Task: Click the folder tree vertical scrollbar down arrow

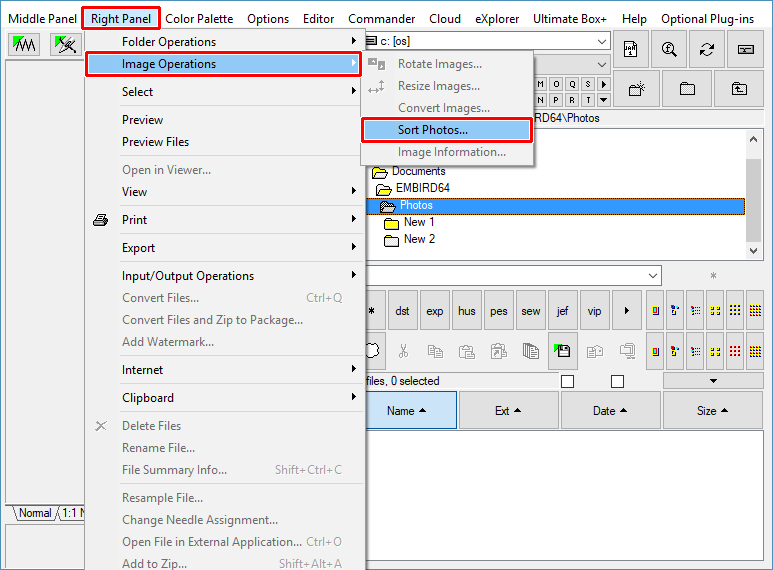Action: coord(756,250)
